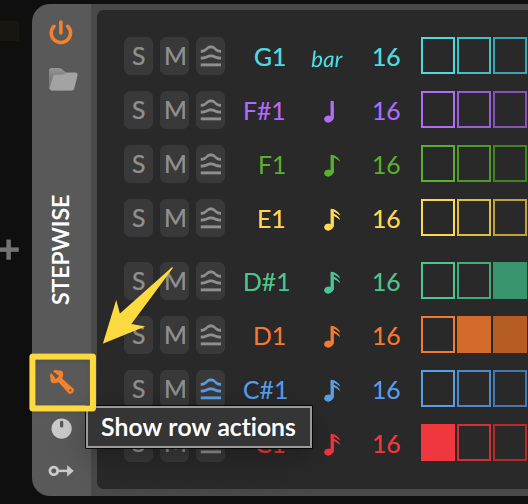Click the green eighth note icon in the F1 row

(332, 166)
